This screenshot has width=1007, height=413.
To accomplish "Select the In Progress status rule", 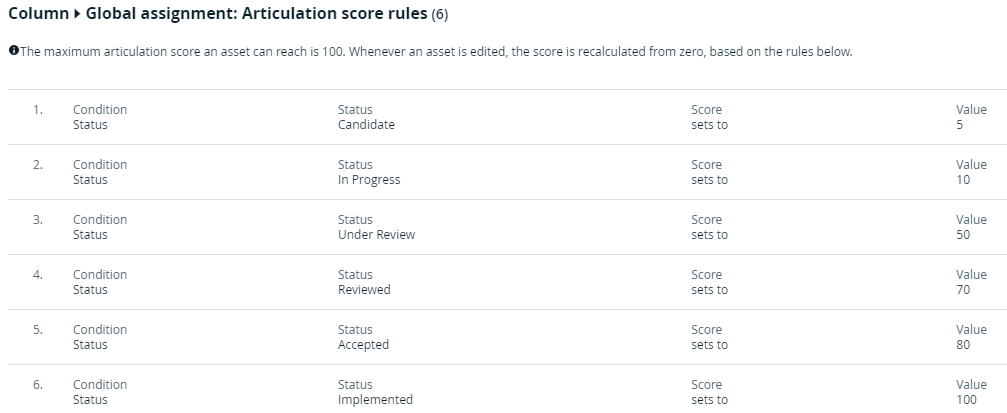I will tap(503, 172).
